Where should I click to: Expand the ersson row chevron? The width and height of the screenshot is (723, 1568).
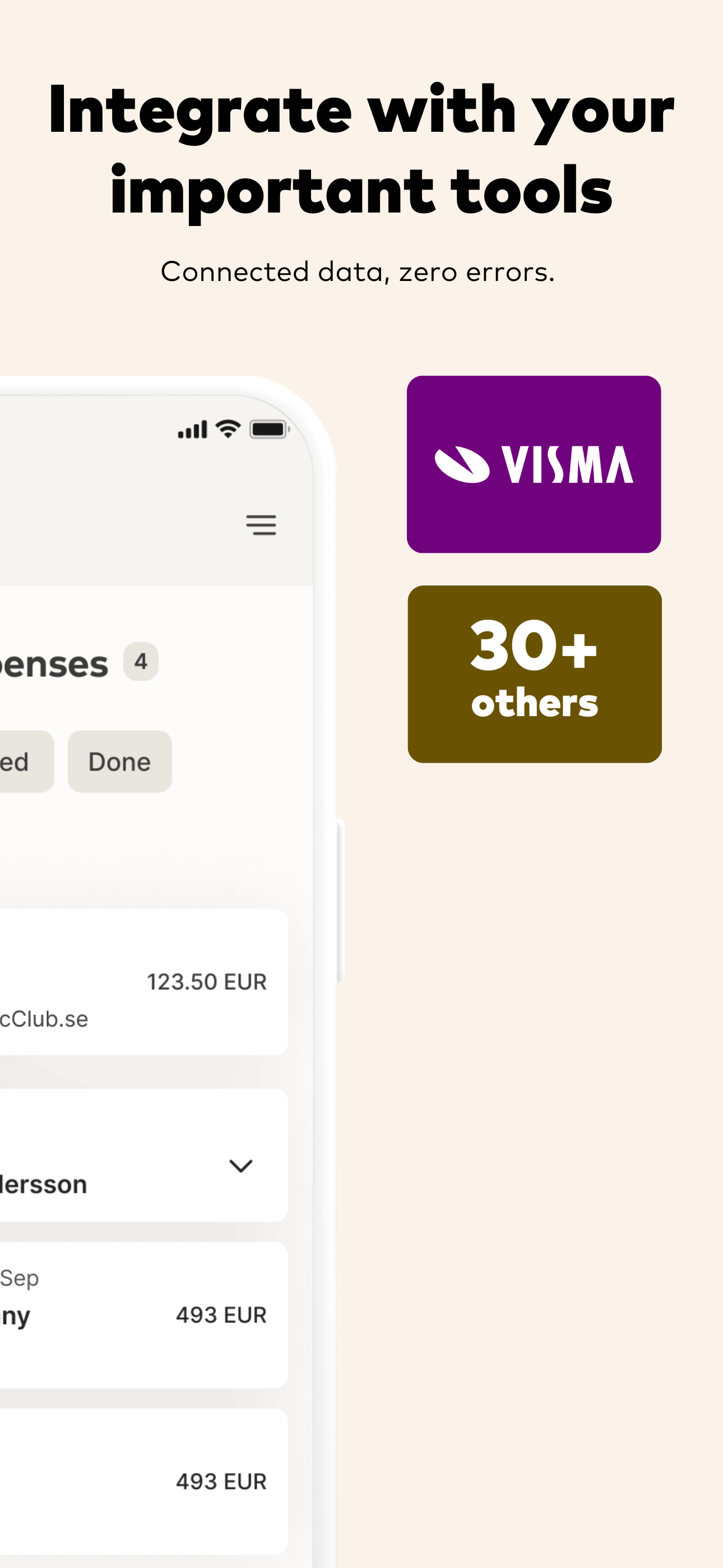(241, 1166)
